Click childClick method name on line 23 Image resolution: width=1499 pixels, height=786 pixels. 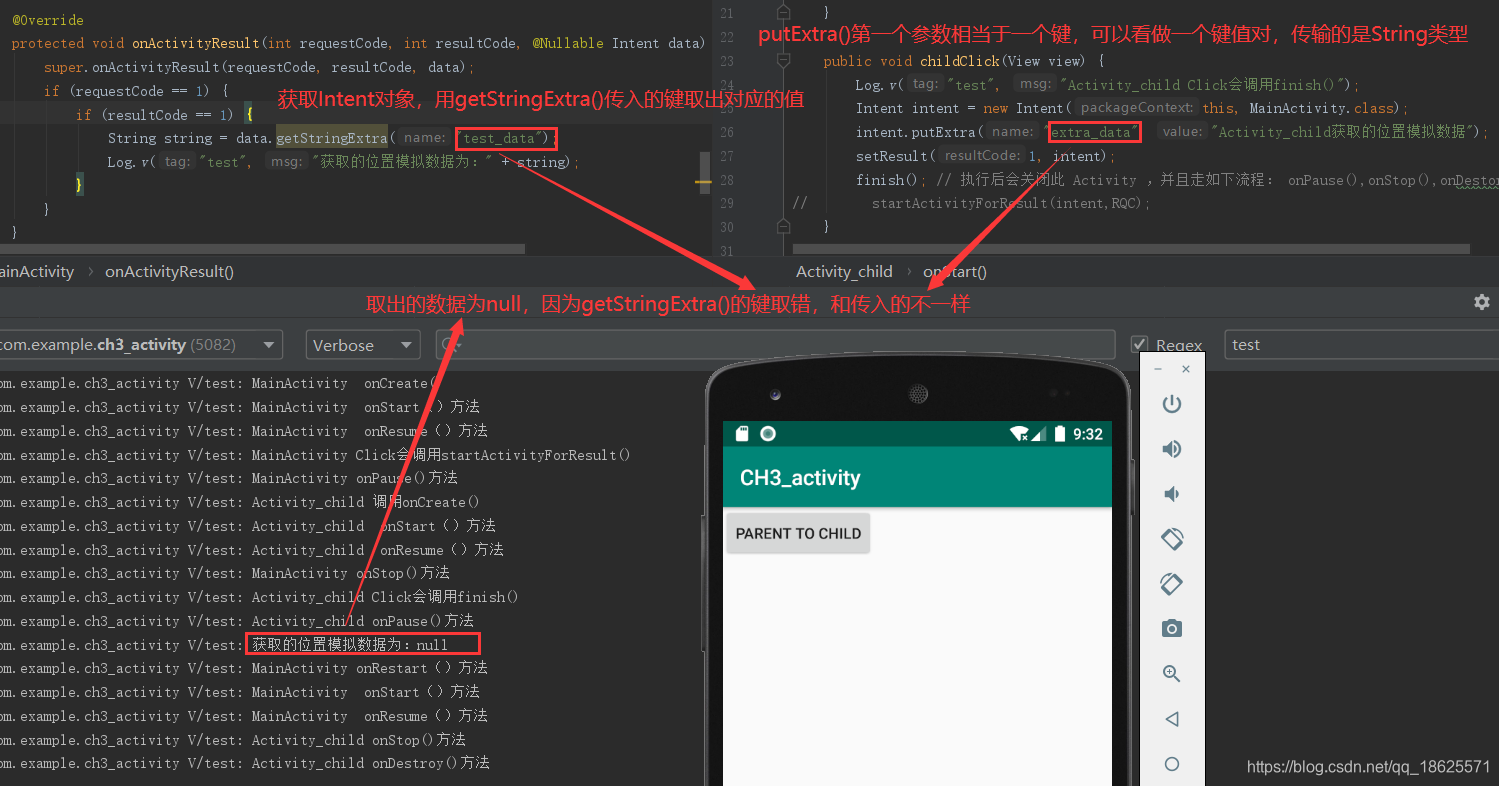(960, 61)
